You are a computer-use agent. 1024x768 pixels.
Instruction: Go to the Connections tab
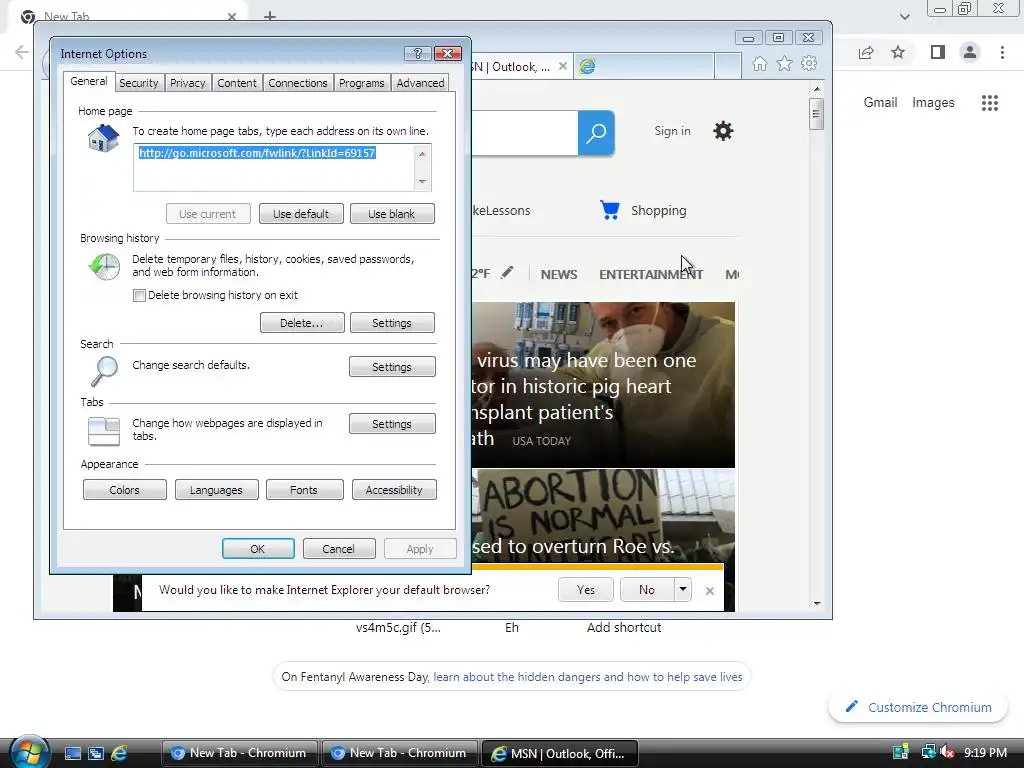[x=298, y=83]
